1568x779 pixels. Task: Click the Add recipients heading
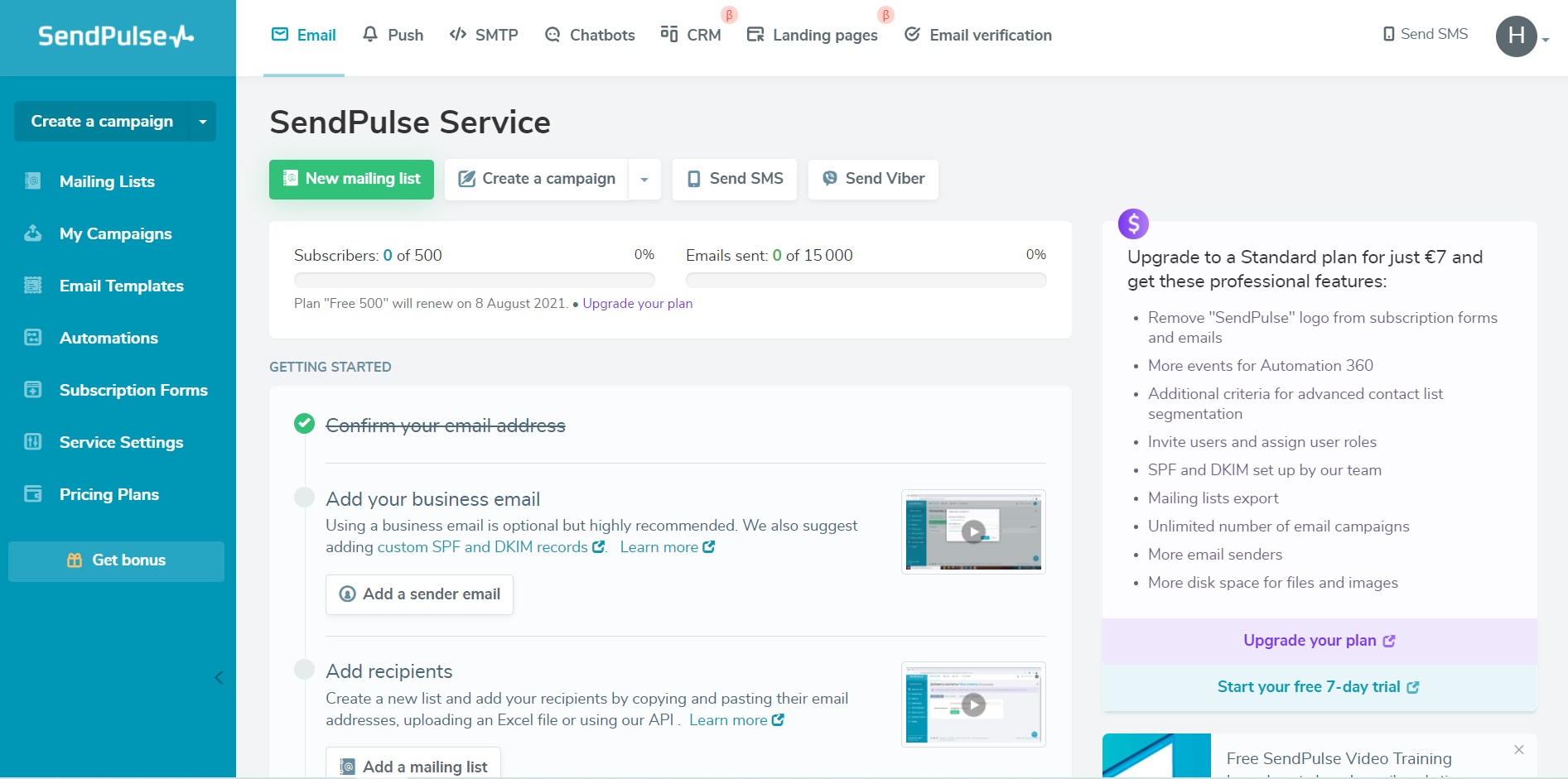(x=388, y=671)
